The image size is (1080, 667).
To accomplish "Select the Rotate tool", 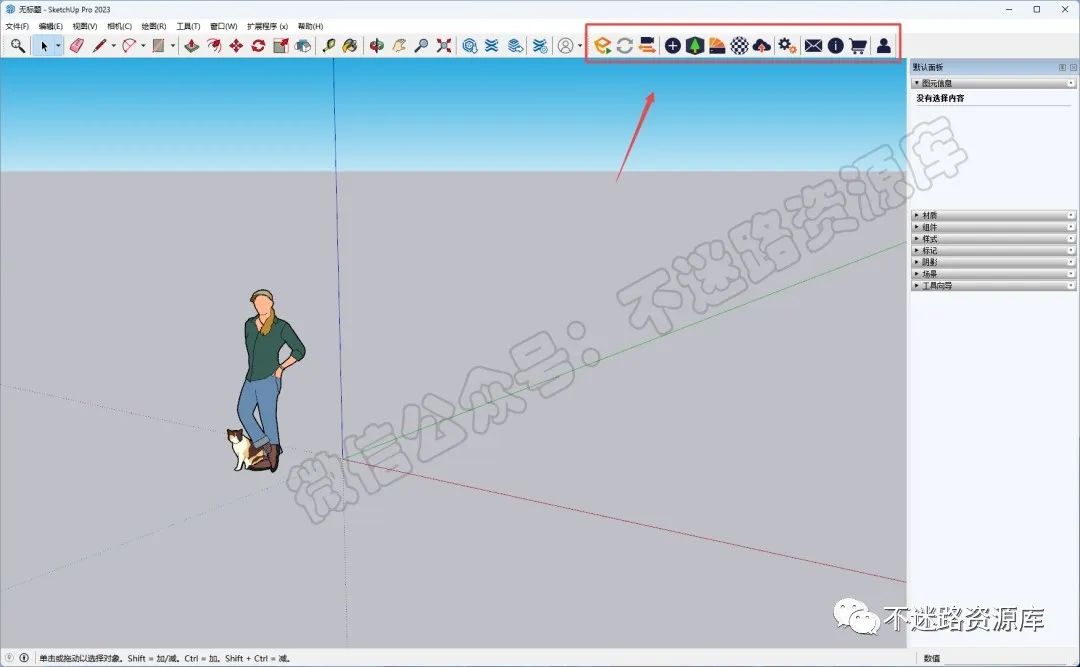I will (258, 45).
